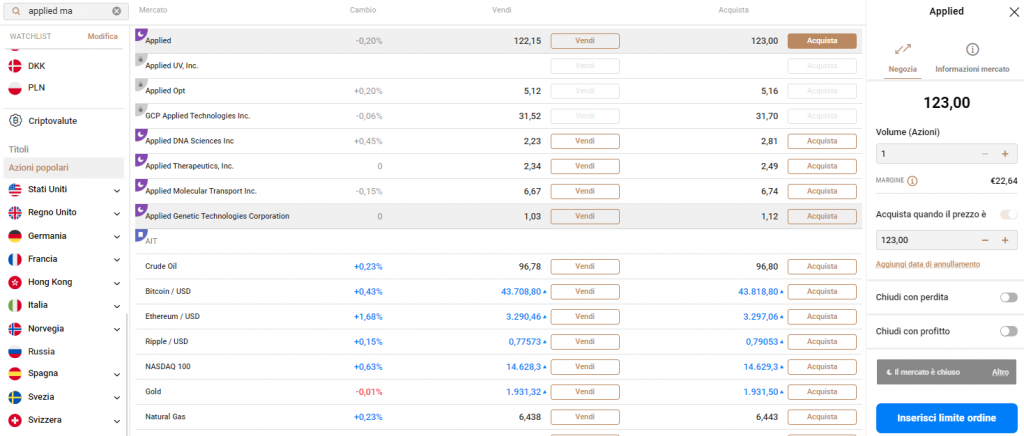
Task: Open the Margine info tooltip icon
Action: pyautogui.click(x=912, y=181)
